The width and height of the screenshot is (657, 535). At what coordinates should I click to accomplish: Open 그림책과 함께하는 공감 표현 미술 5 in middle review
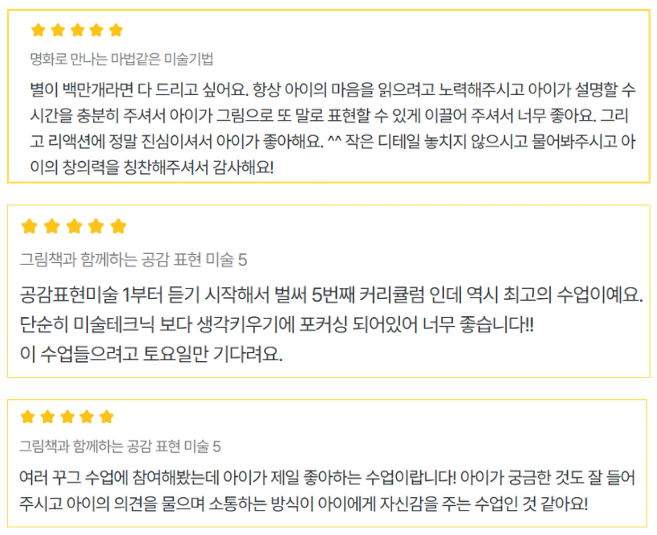click(134, 260)
